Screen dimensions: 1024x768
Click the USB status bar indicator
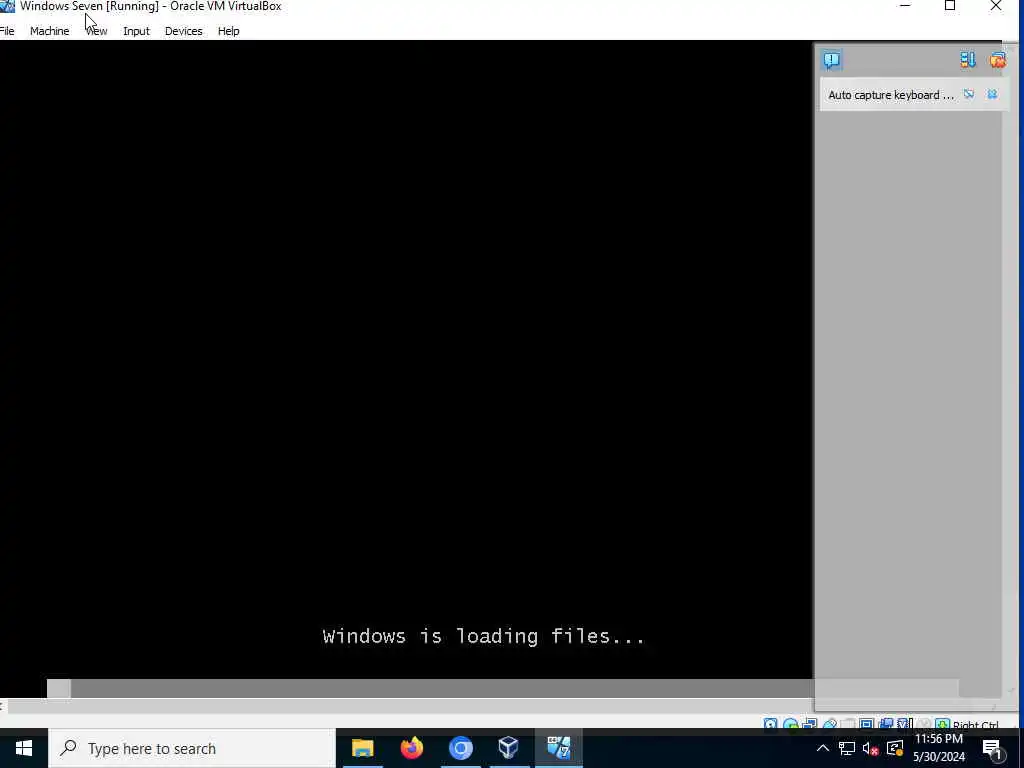pos(829,724)
